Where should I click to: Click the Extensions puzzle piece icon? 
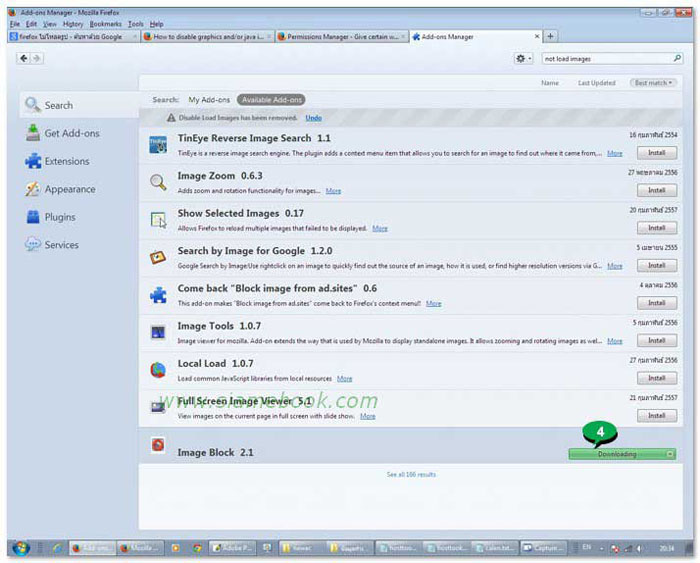pos(33,161)
